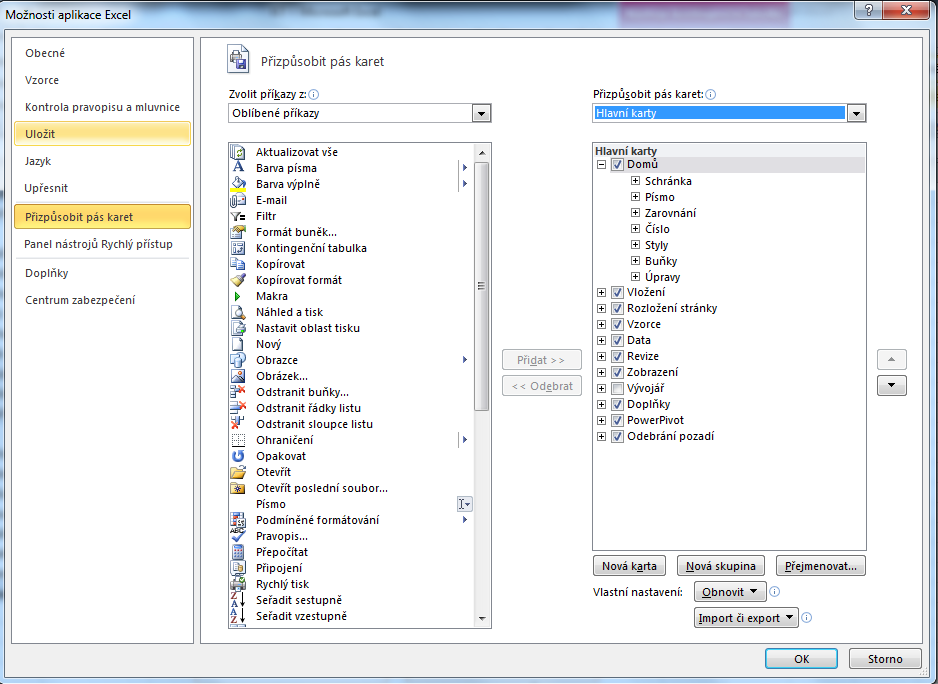The height and width of the screenshot is (684, 938).
Task: Enable the Vývojář tab checkbox
Action: tap(617, 389)
